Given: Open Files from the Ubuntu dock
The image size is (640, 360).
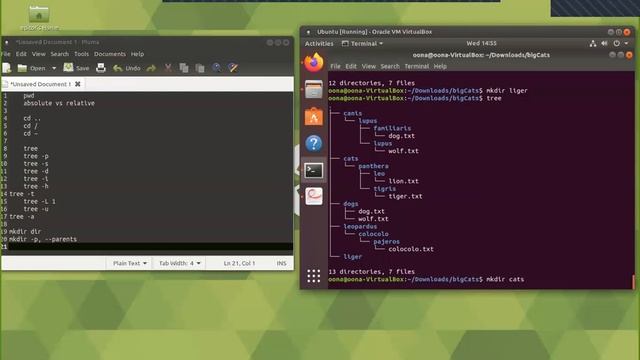Looking at the screenshot, I should coord(313,89).
